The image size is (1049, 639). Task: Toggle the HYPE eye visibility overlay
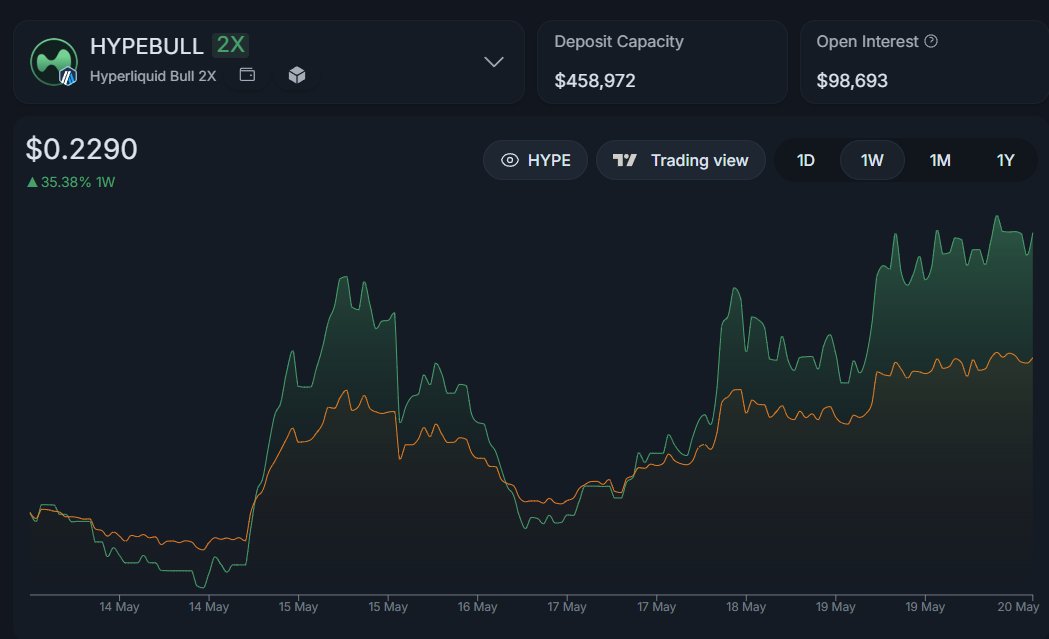click(535, 160)
